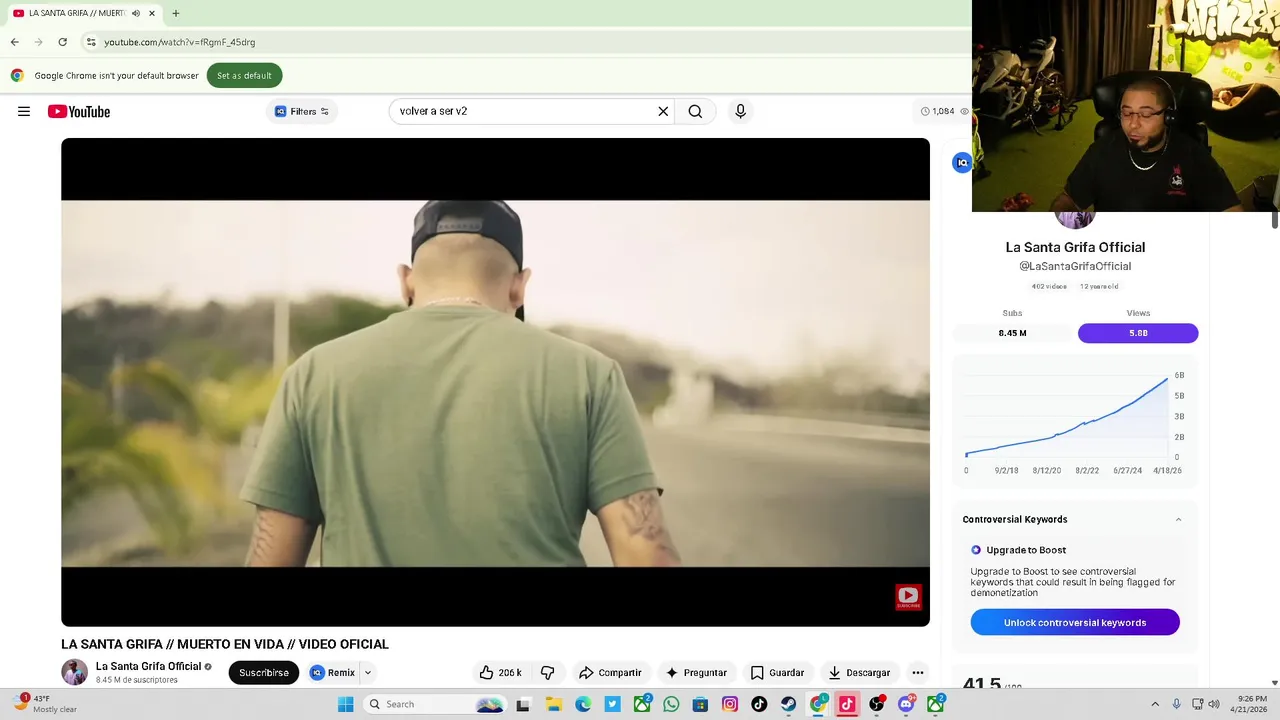This screenshot has height=720, width=1280.
Task: Open File Explorer from taskbar
Action: pos(553,704)
